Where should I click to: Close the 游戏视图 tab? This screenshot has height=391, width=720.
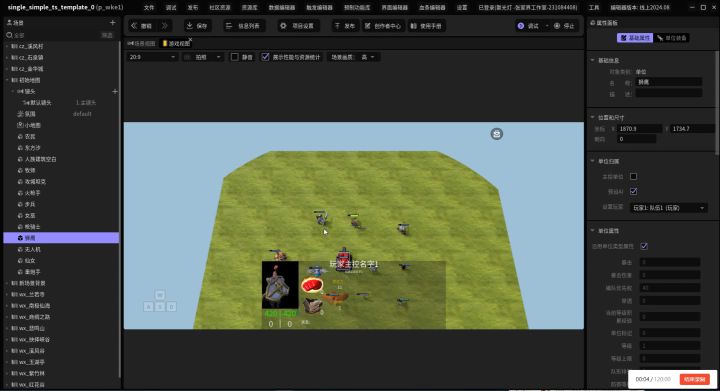pyautogui.click(x=190, y=40)
